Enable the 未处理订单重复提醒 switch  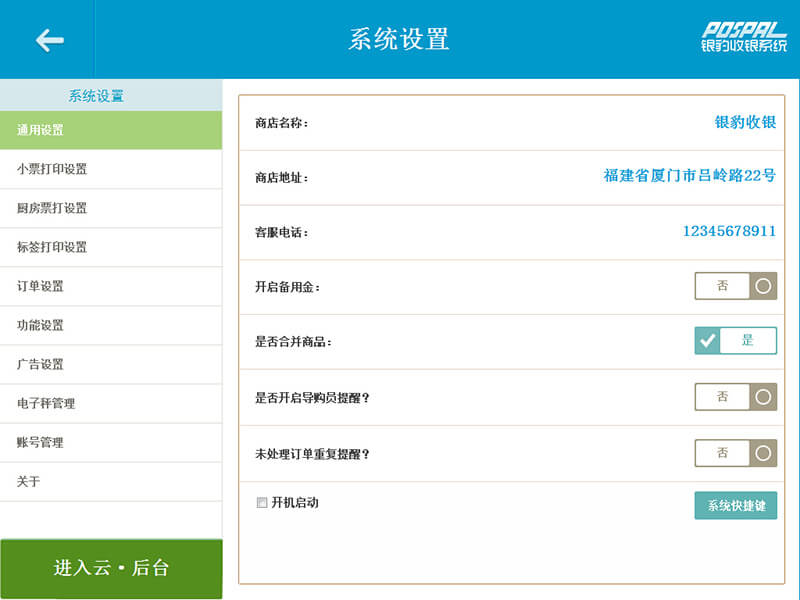(x=735, y=453)
